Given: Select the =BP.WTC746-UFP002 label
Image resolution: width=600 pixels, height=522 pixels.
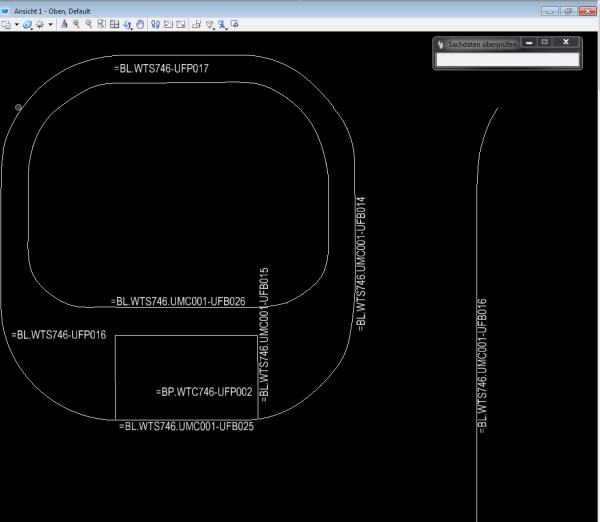Looking at the screenshot, I should 204,392.
